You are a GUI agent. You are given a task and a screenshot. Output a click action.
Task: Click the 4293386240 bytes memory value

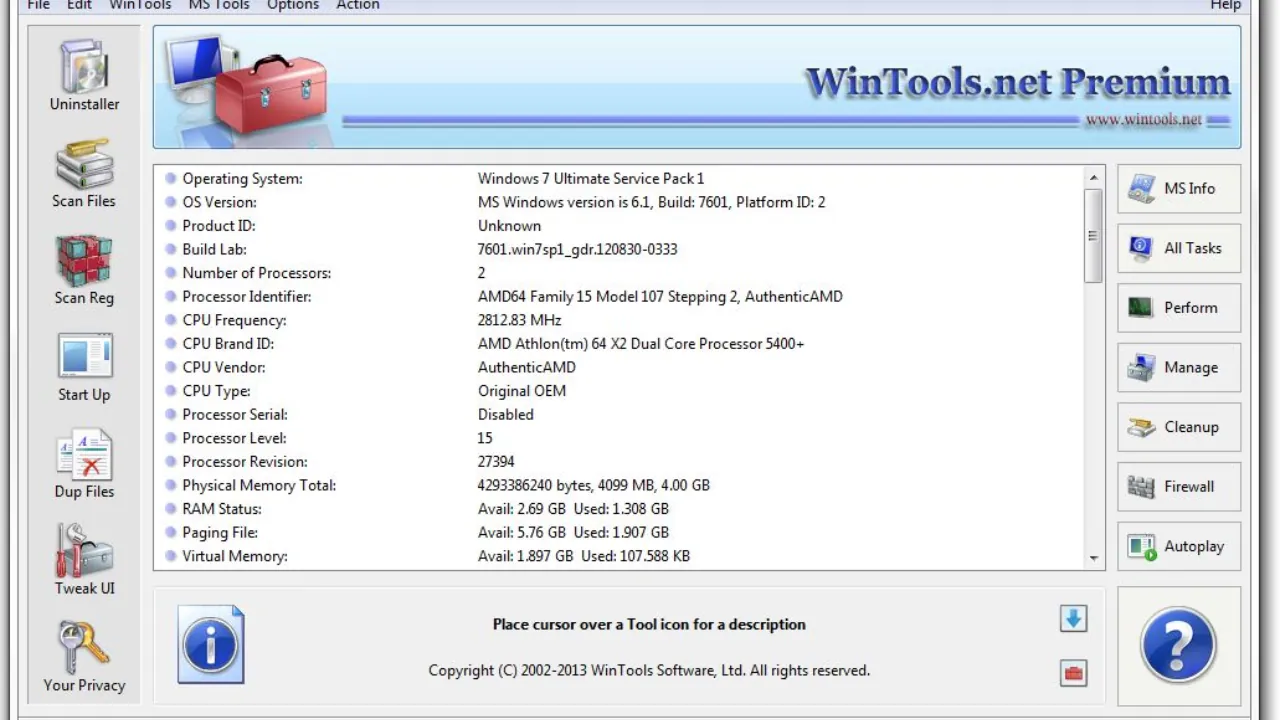[x=593, y=486]
